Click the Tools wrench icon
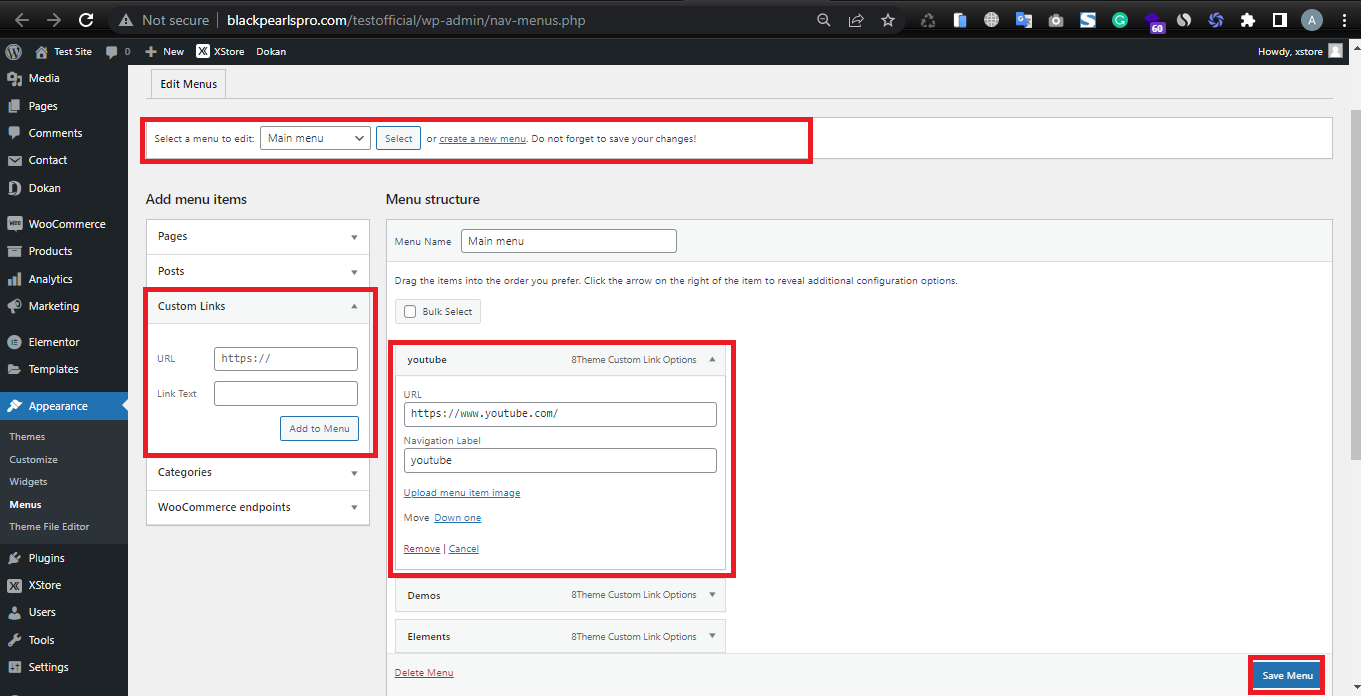1361x696 pixels. (14, 640)
